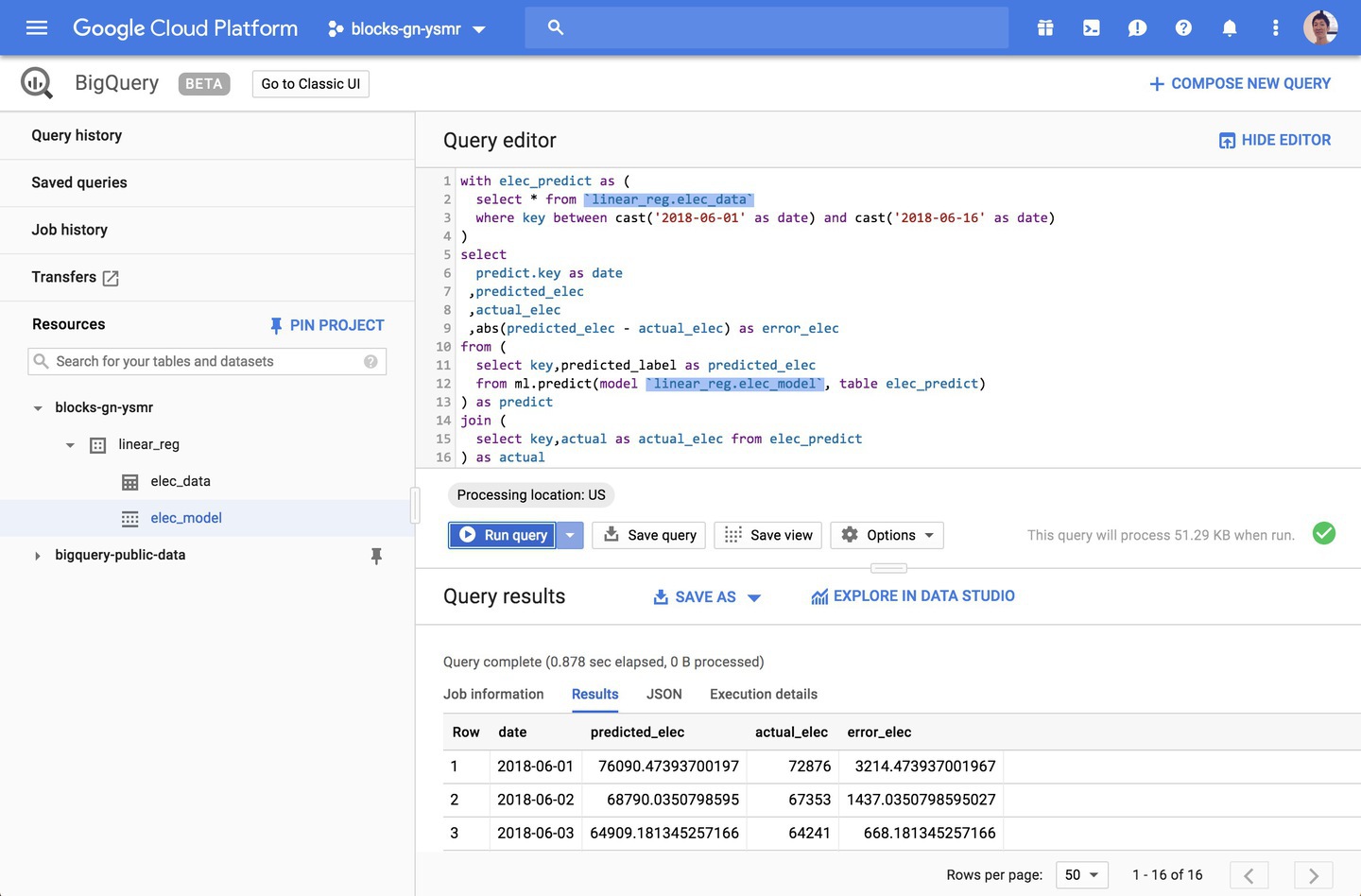The image size is (1361, 896).
Task: Click help icon in resources search box
Action: 370,361
